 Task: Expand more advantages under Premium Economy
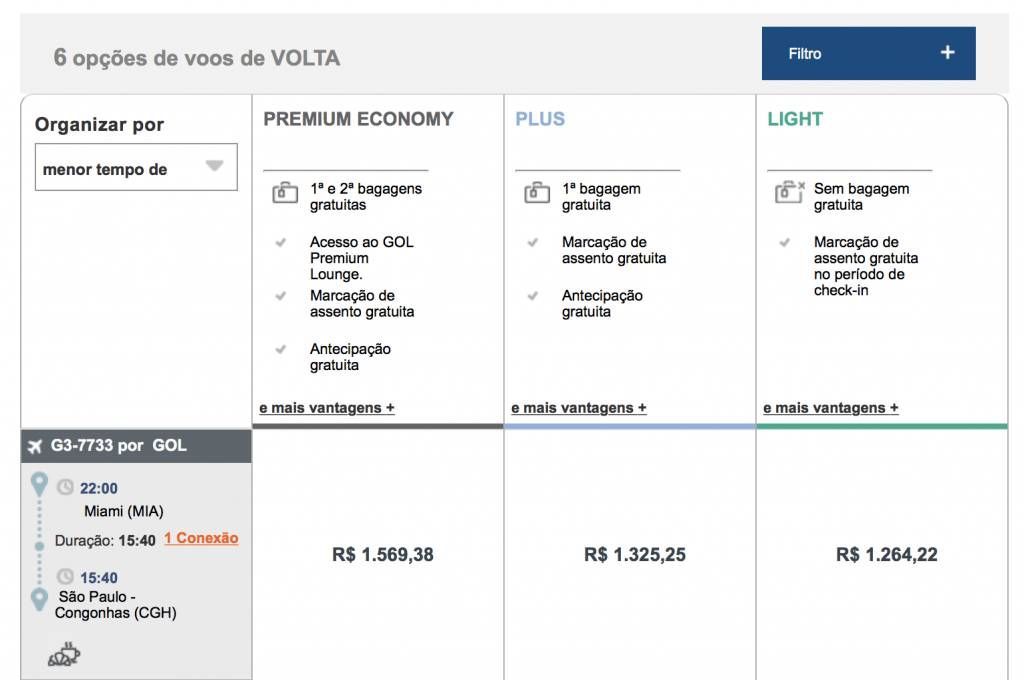point(326,408)
